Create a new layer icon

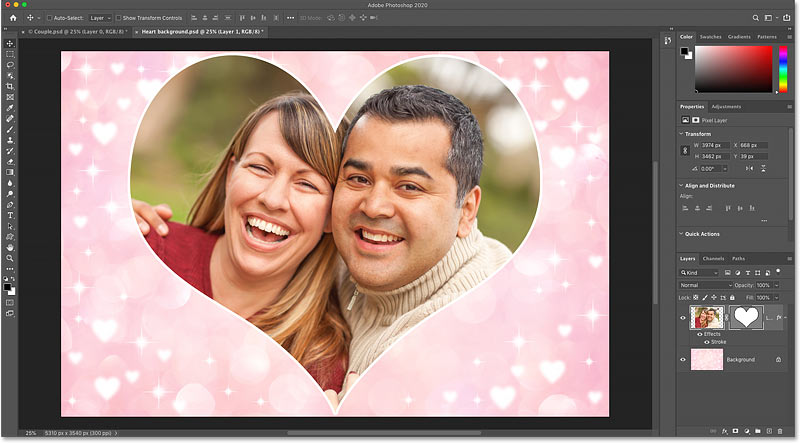769,431
